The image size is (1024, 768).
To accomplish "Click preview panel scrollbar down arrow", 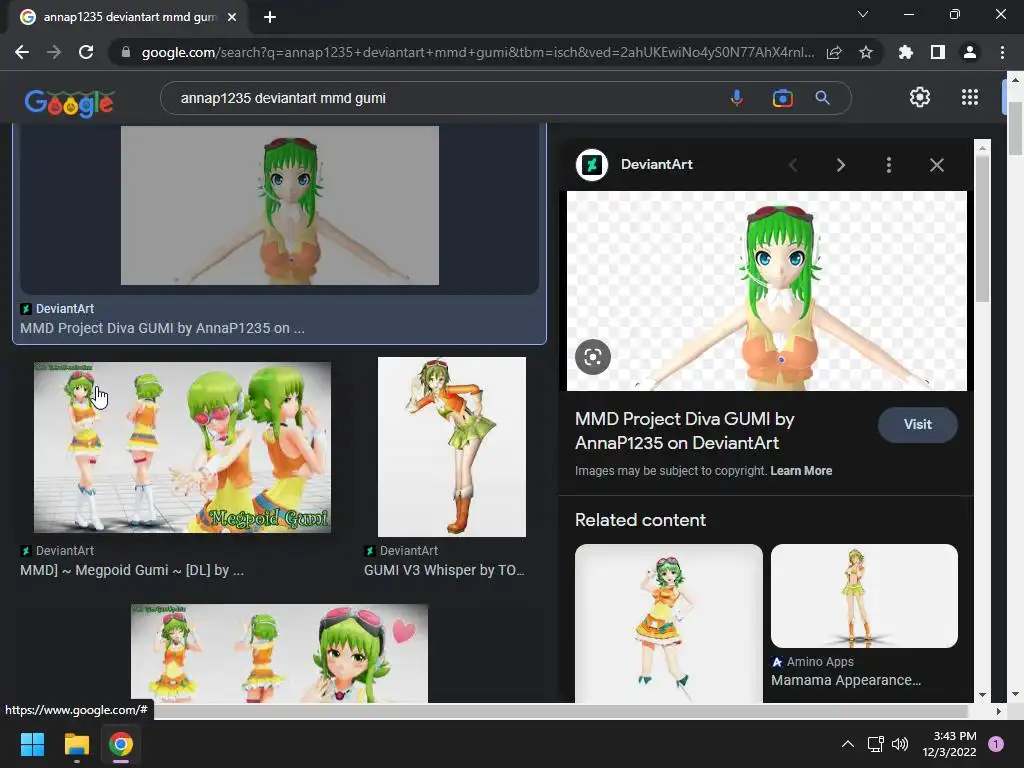I will tap(982, 695).
